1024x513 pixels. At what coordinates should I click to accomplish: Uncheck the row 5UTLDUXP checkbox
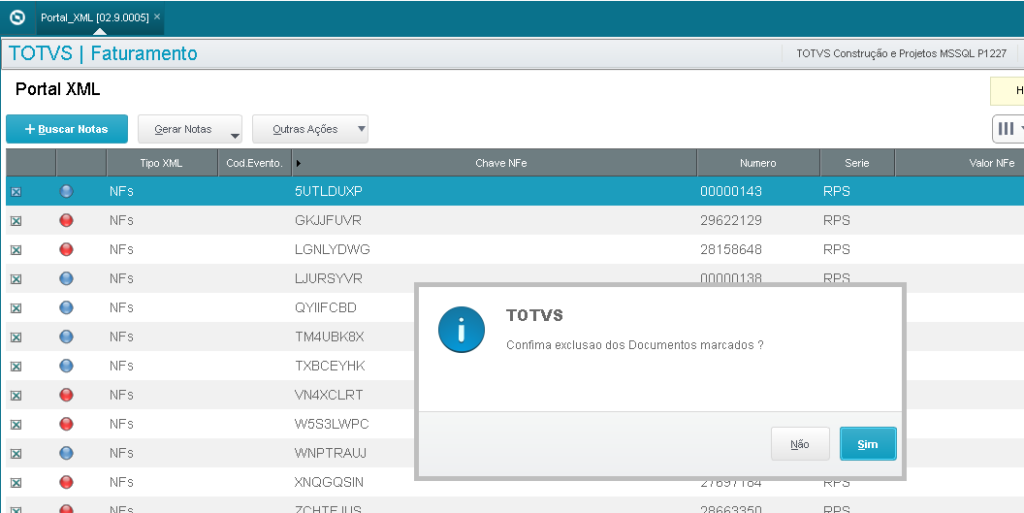click(16, 192)
